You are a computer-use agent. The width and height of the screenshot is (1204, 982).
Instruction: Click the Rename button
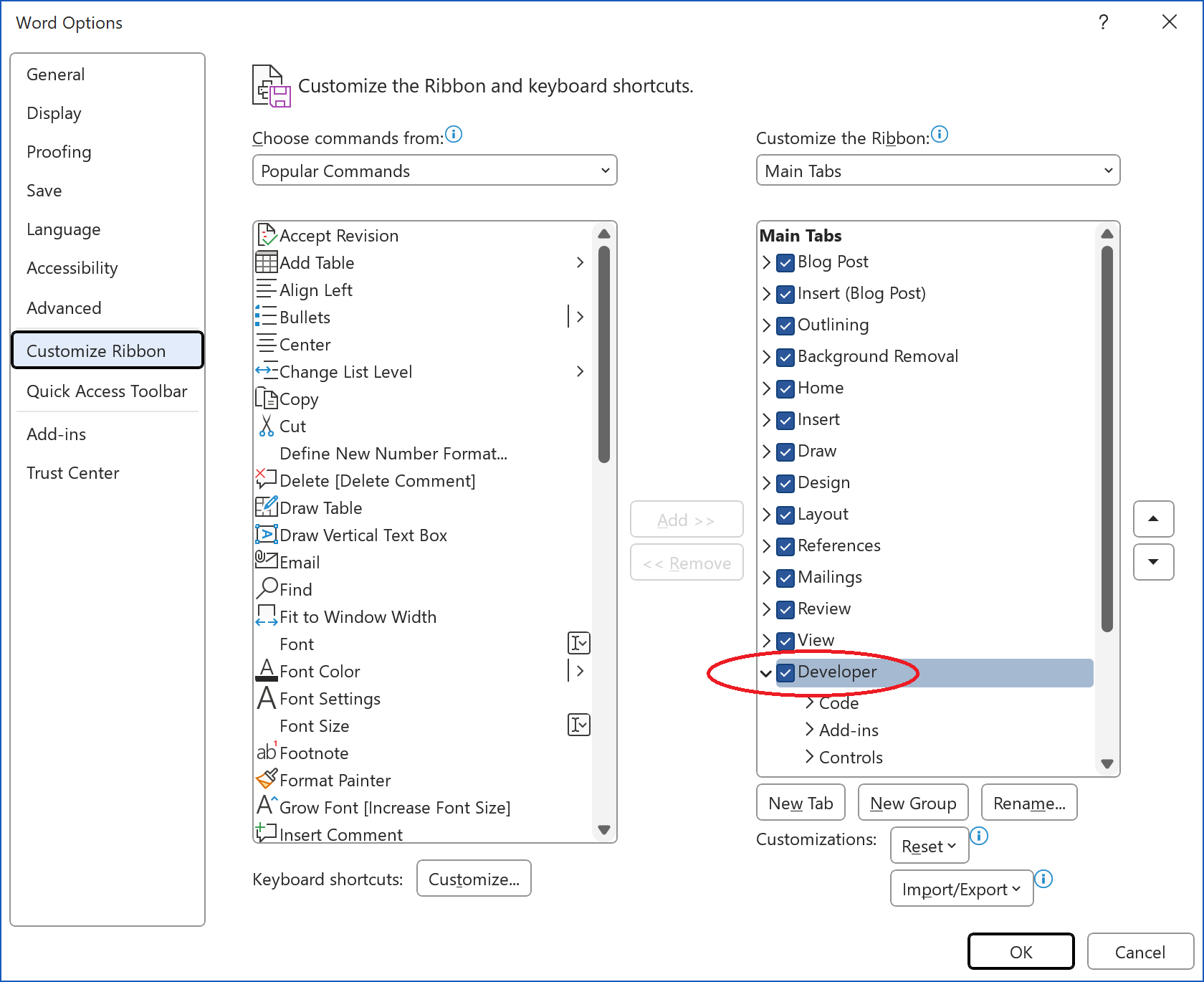coord(1029,803)
